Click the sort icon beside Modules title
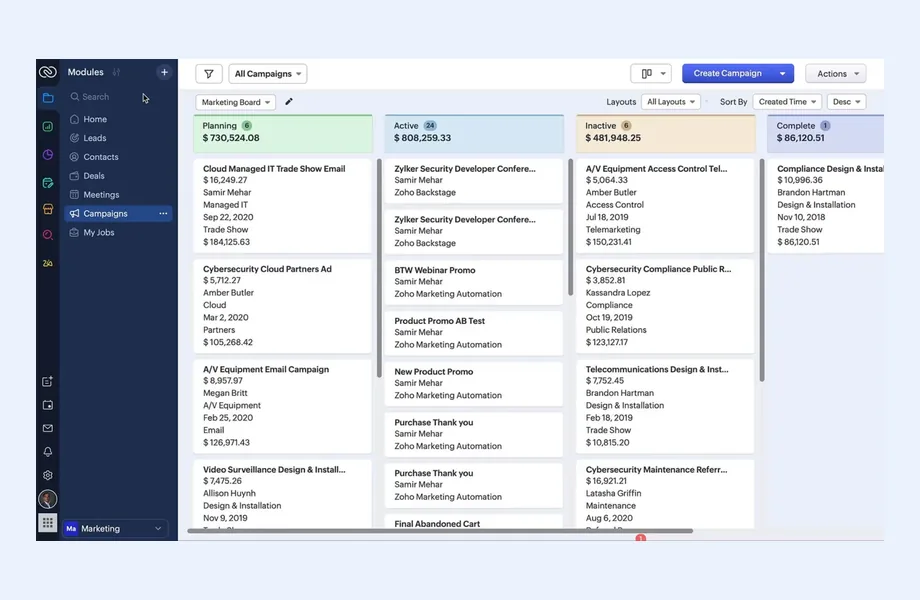This screenshot has width=920, height=600. pyautogui.click(x=116, y=72)
